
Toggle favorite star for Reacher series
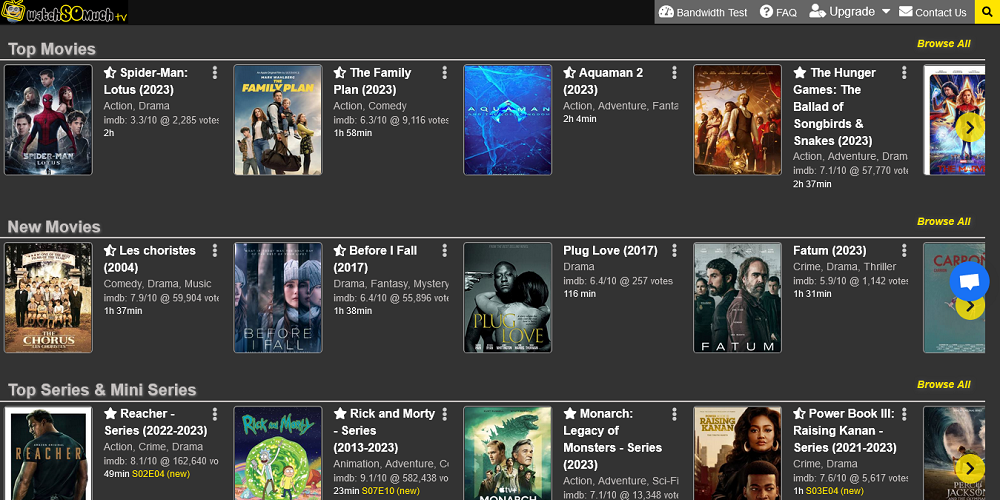pyautogui.click(x=110, y=413)
